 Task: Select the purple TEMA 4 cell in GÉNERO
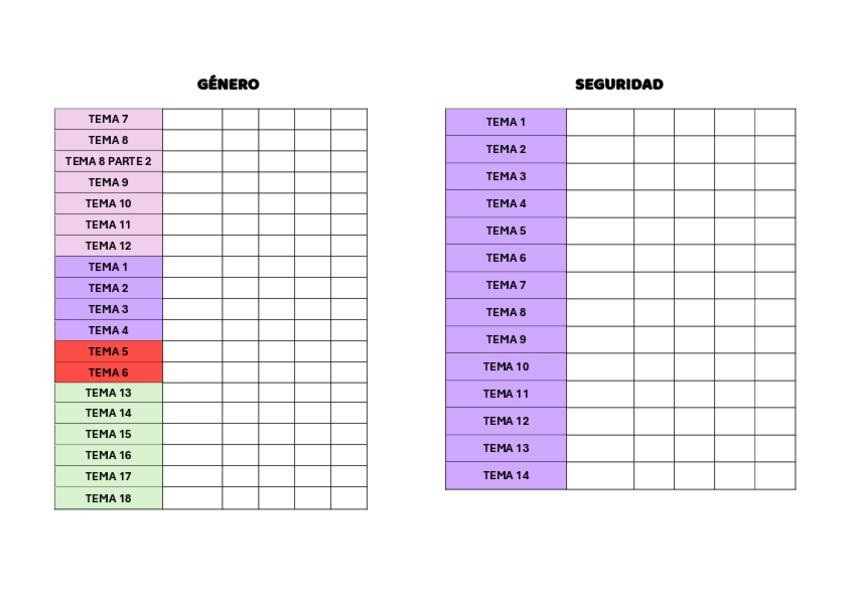click(x=108, y=330)
